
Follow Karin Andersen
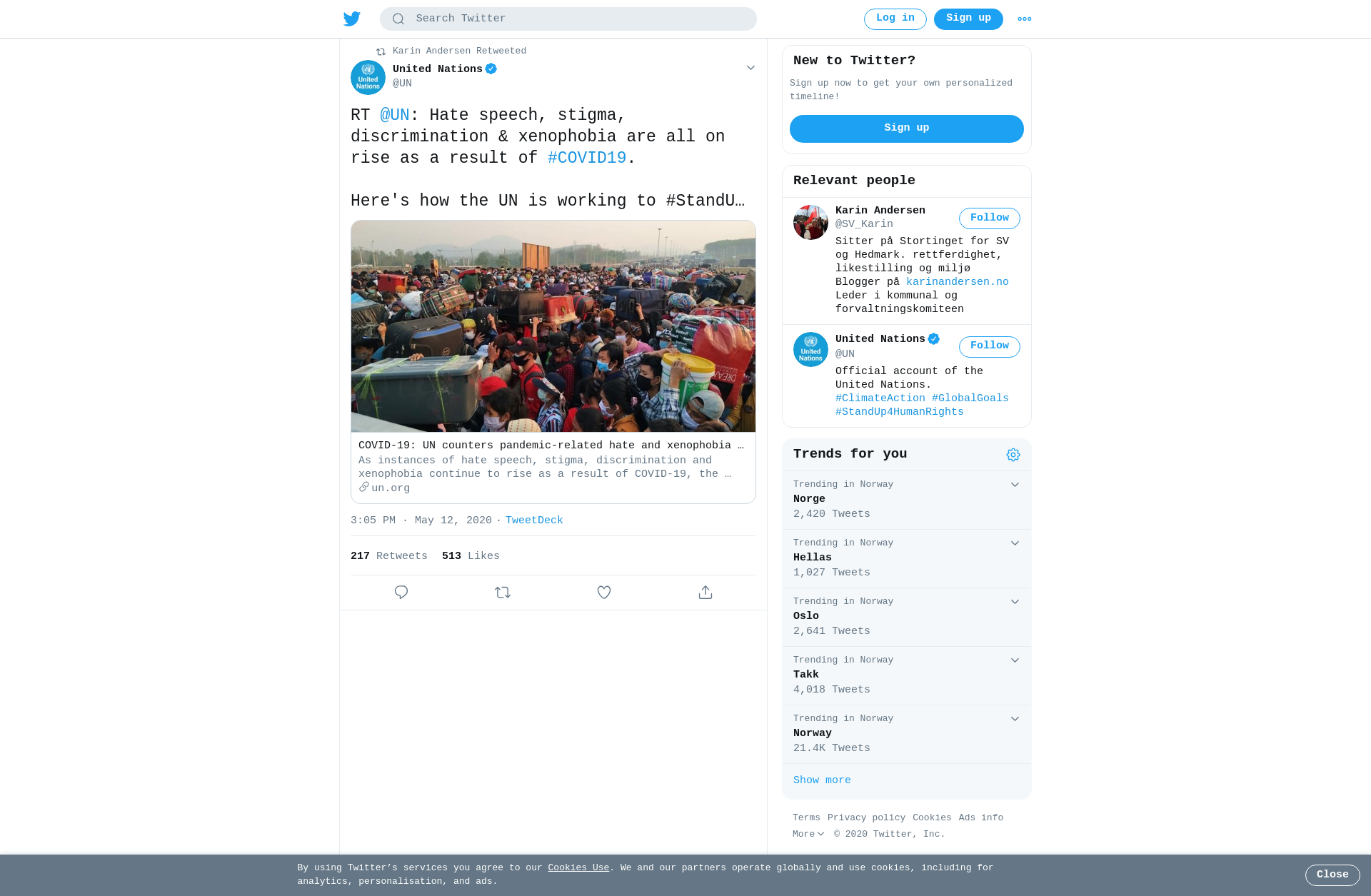[x=990, y=218]
